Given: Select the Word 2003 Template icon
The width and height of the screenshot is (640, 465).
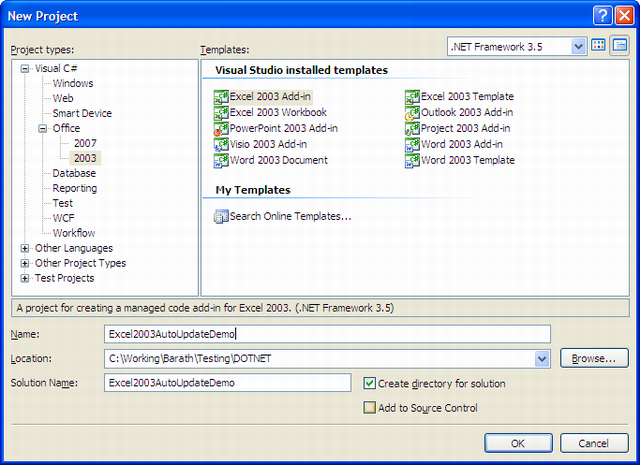Looking at the screenshot, I should [x=412, y=160].
